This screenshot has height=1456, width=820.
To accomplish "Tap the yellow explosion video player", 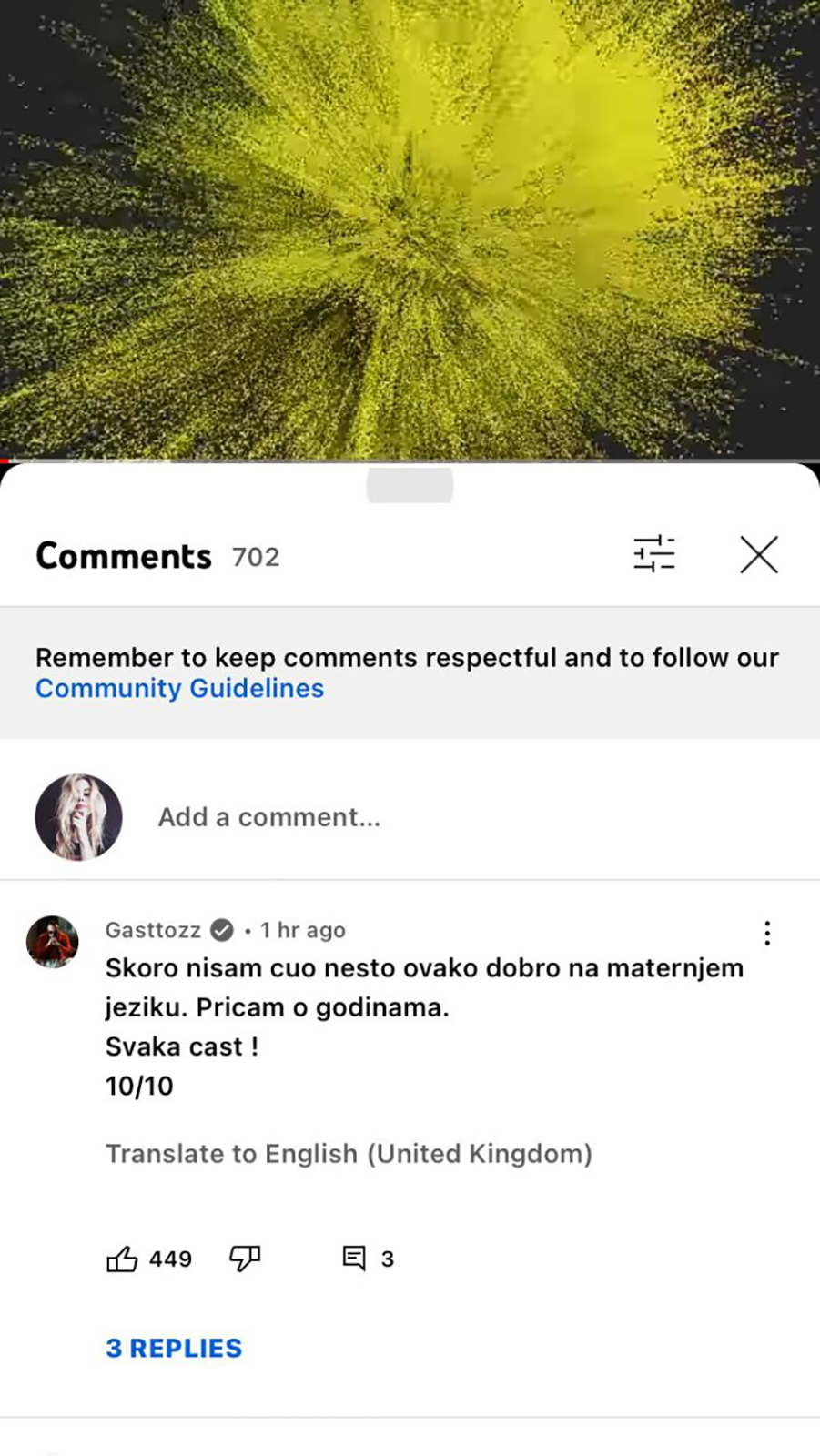I will pyautogui.click(x=410, y=228).
